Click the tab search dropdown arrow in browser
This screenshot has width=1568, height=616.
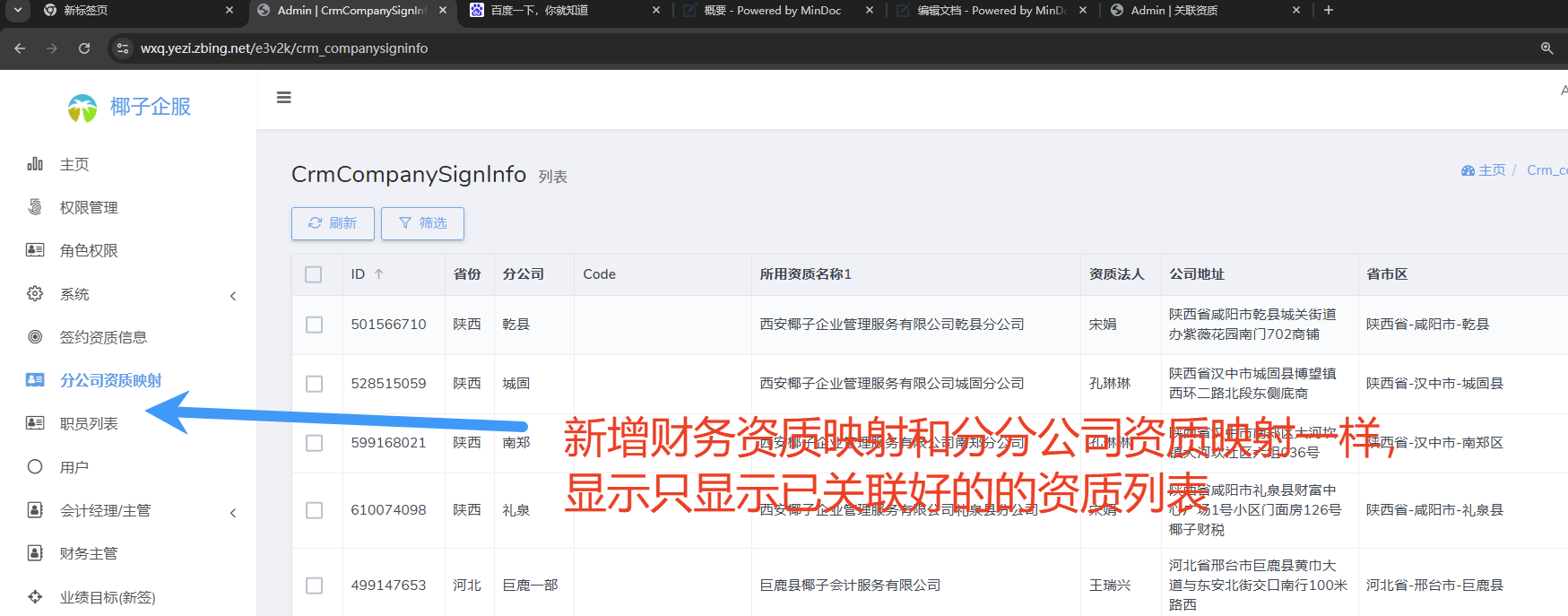tap(17, 10)
